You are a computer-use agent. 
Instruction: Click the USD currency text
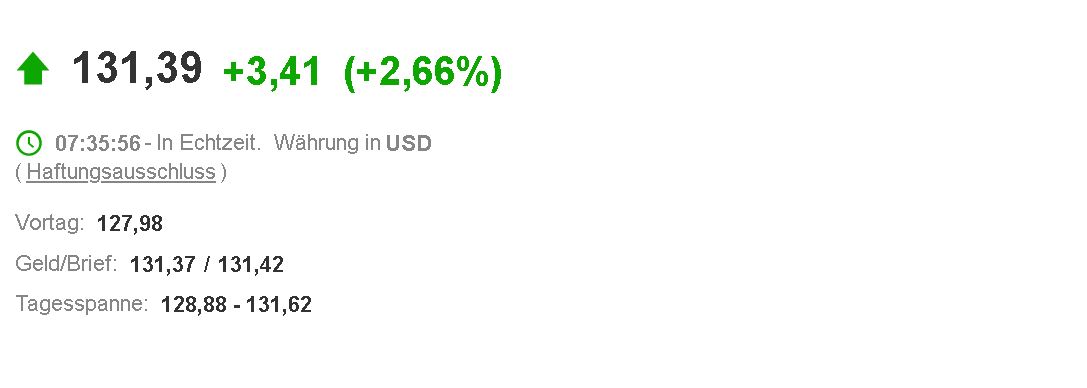(409, 143)
